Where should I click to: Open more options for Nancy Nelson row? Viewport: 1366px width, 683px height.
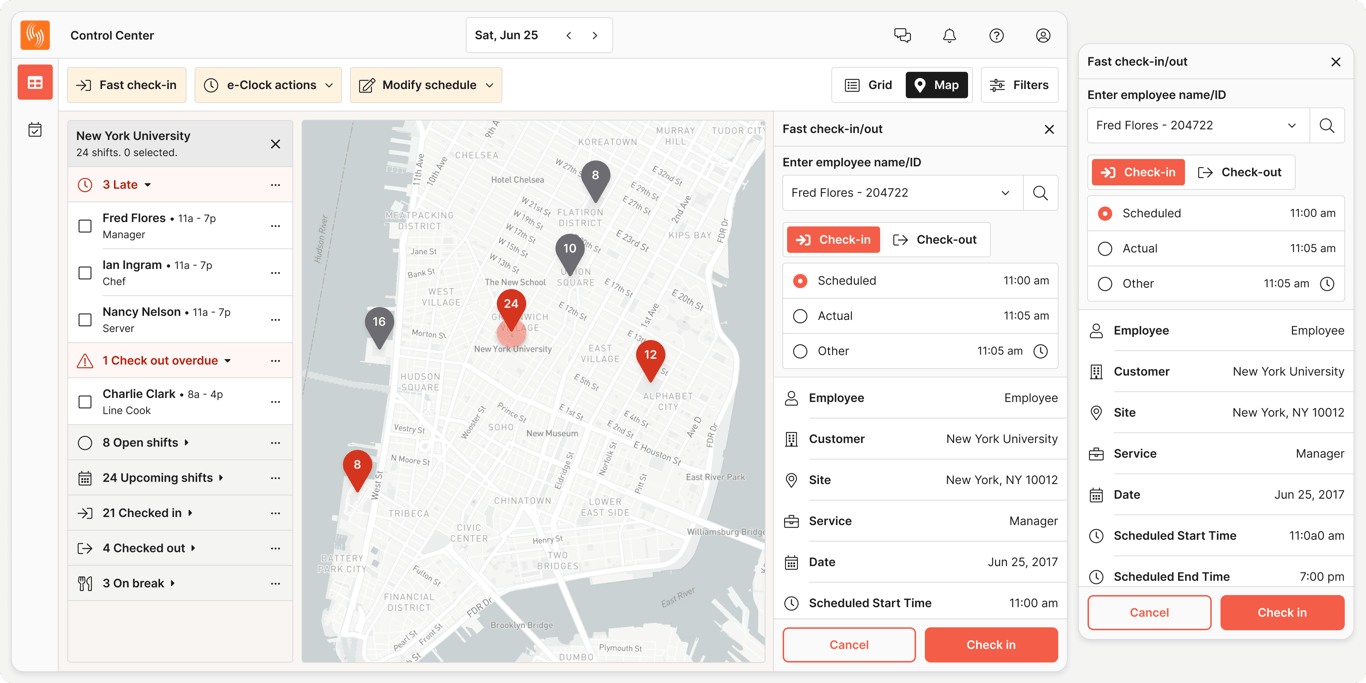275,320
